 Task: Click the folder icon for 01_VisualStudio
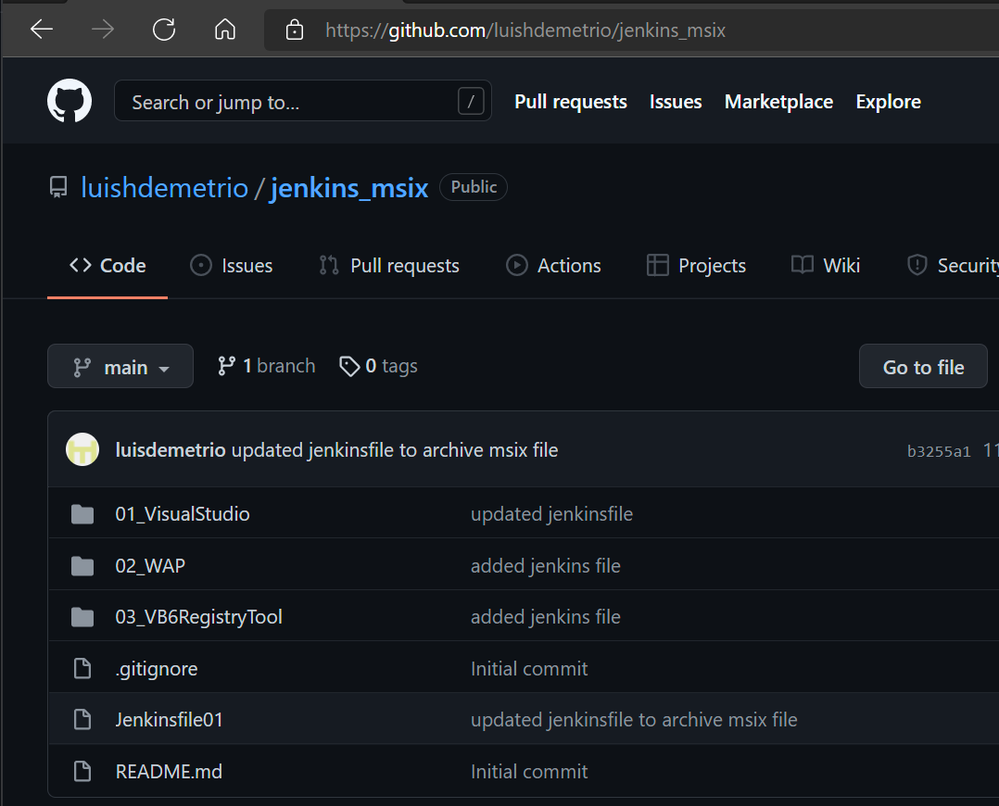click(x=82, y=514)
